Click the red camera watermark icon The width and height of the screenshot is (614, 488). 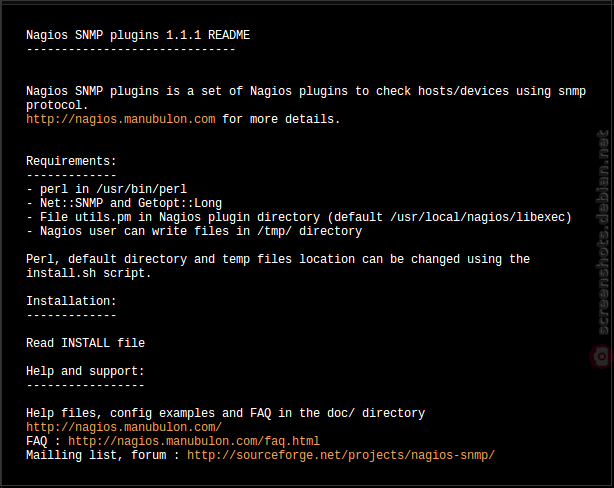601,356
